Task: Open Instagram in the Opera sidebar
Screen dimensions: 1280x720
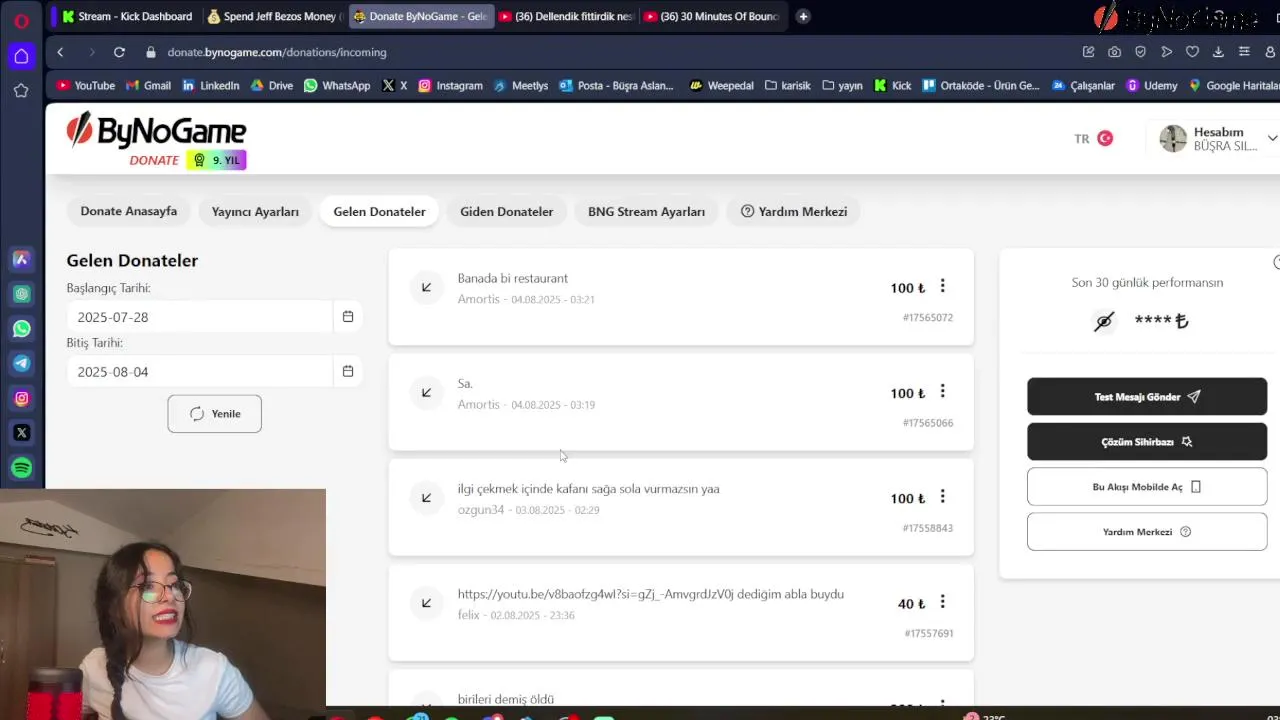Action: coord(21,398)
